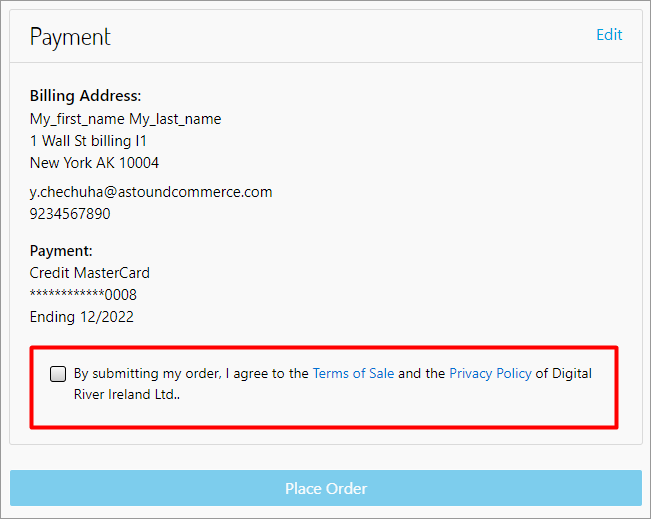Click the Billing Address label
651x519 pixels.
click(x=85, y=96)
